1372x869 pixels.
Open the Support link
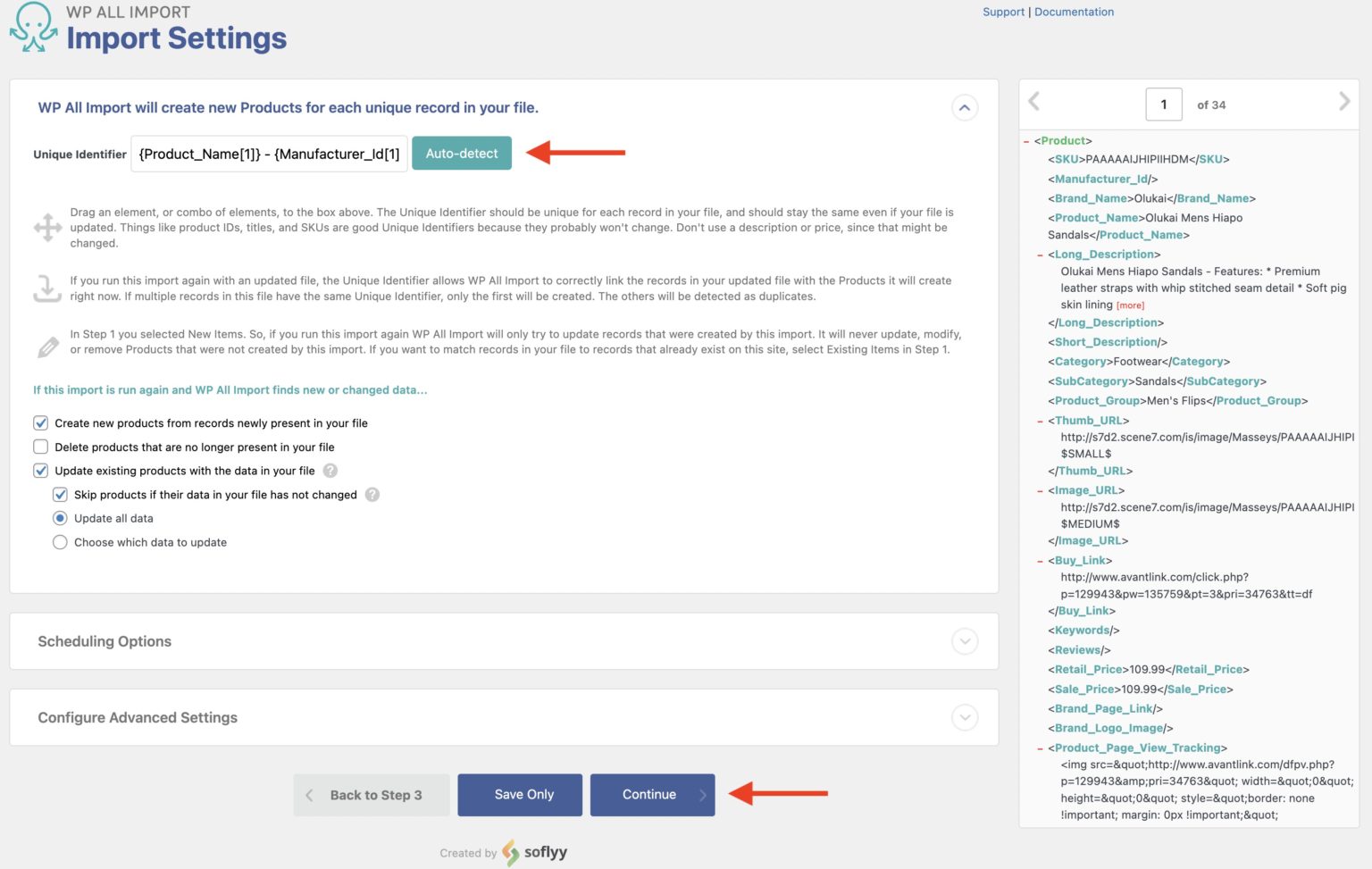[1003, 12]
